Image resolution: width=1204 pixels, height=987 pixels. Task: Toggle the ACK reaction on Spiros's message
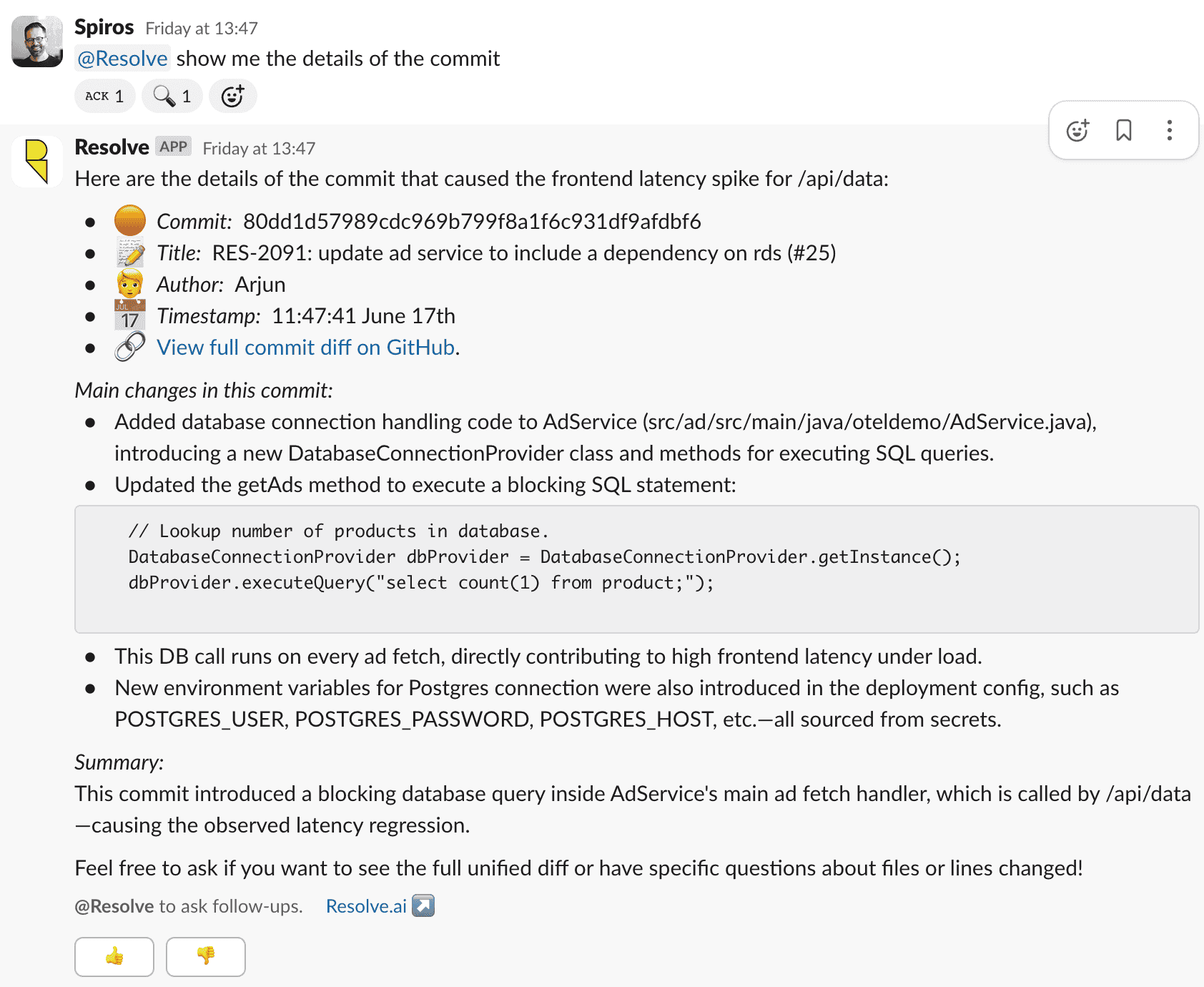(x=104, y=96)
